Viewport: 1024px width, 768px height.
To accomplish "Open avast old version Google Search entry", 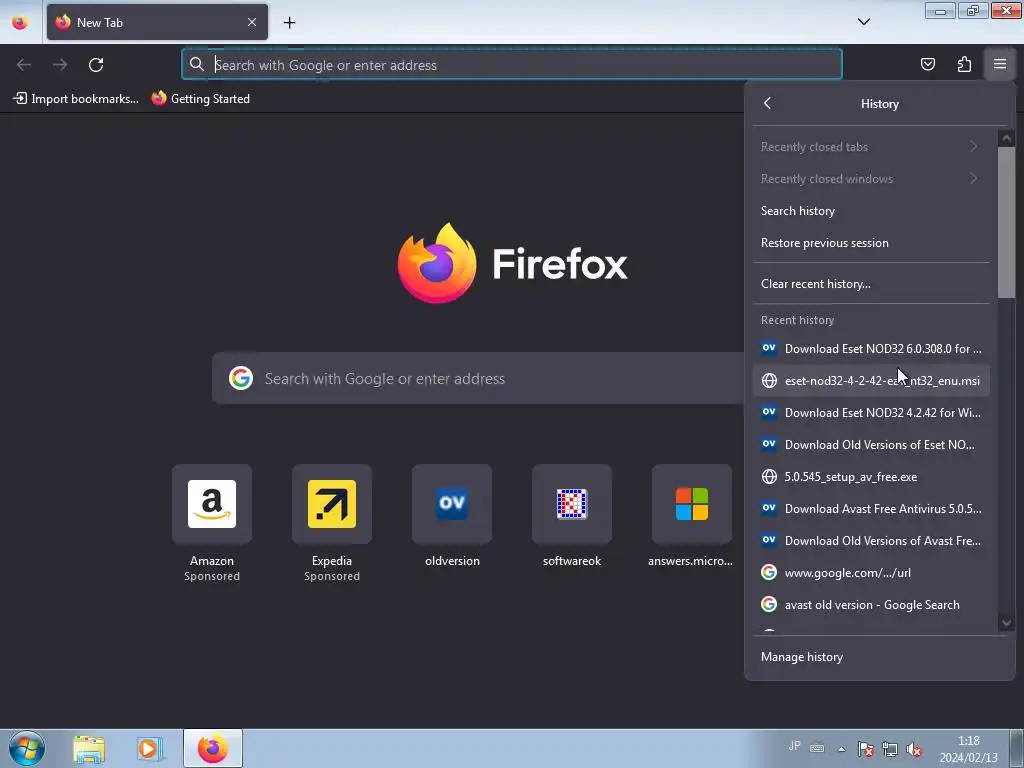I will coord(871,605).
